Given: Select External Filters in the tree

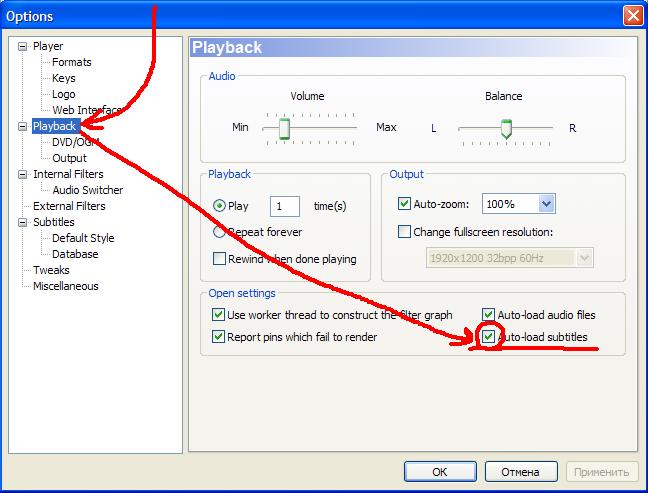Looking at the screenshot, I should pos(69,206).
